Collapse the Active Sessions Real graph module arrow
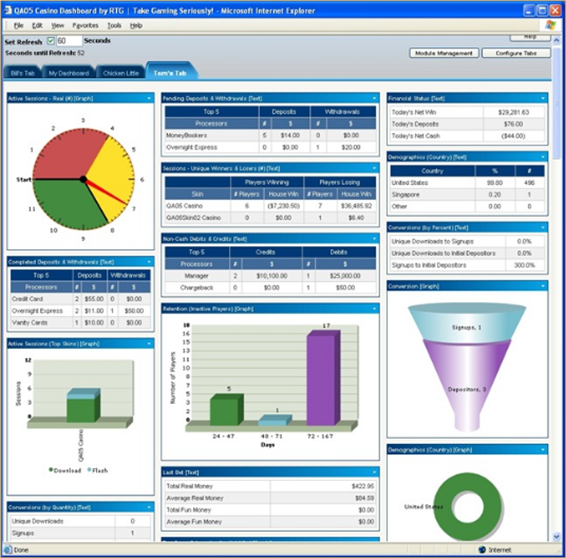Image resolution: width=566 pixels, height=558 pixels. coord(149,98)
